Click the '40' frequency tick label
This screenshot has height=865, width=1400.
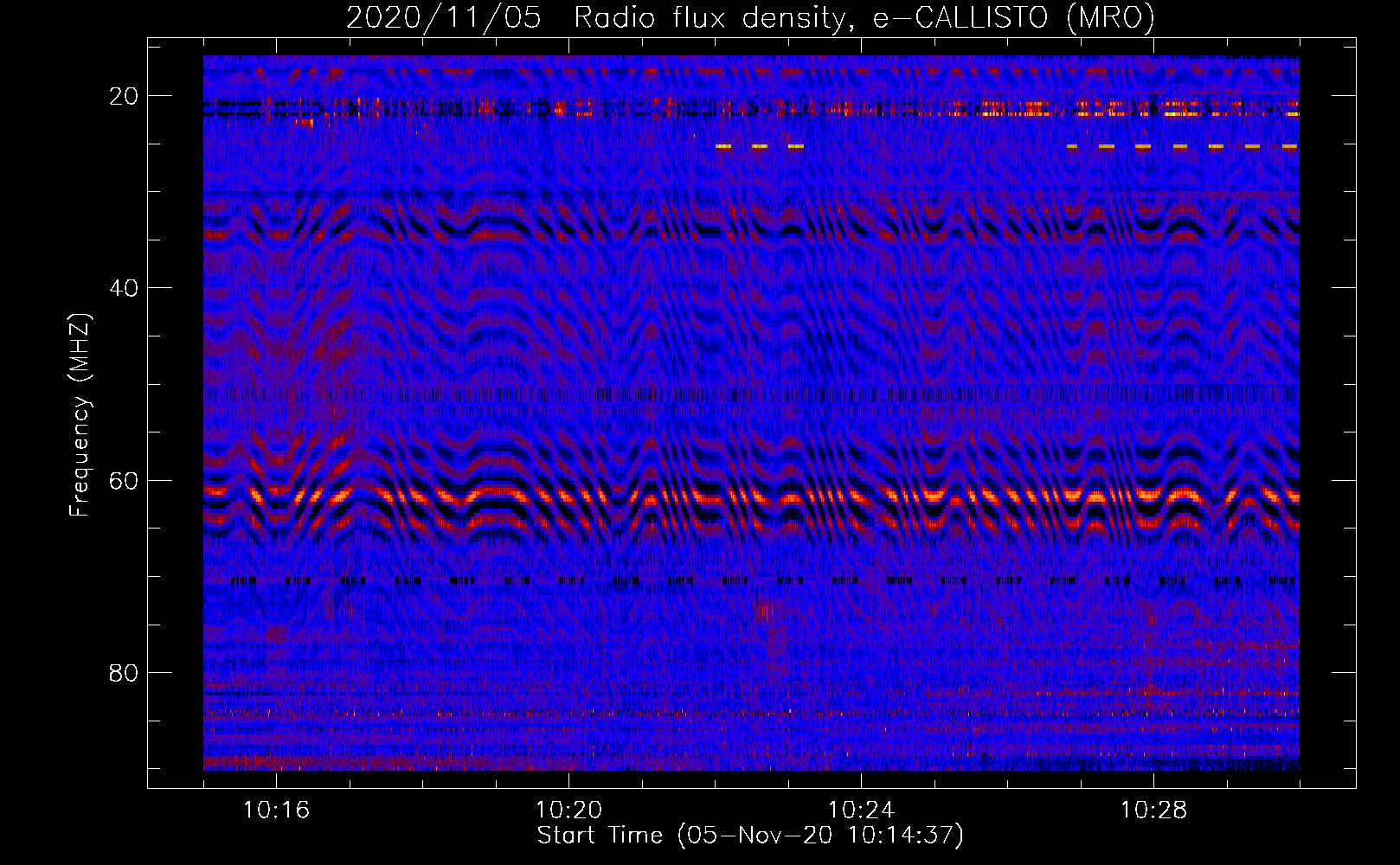(124, 288)
